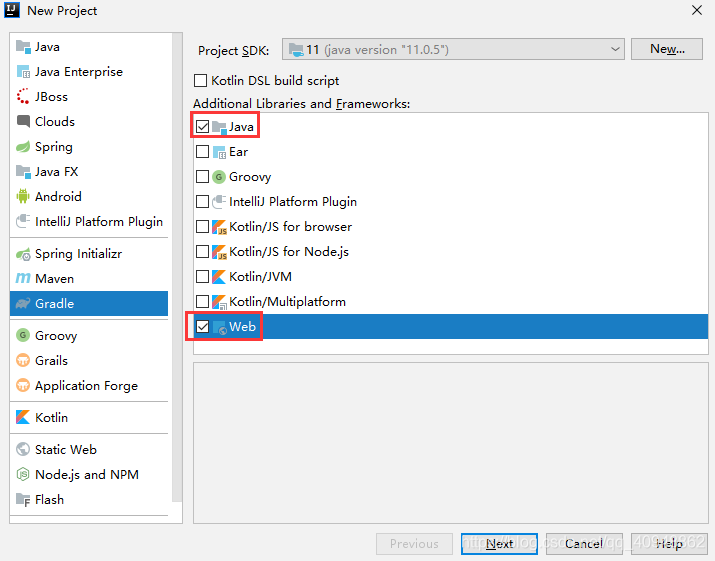
Task: Select Kotlin/Multiplatform label in frameworks list
Action: 287,302
